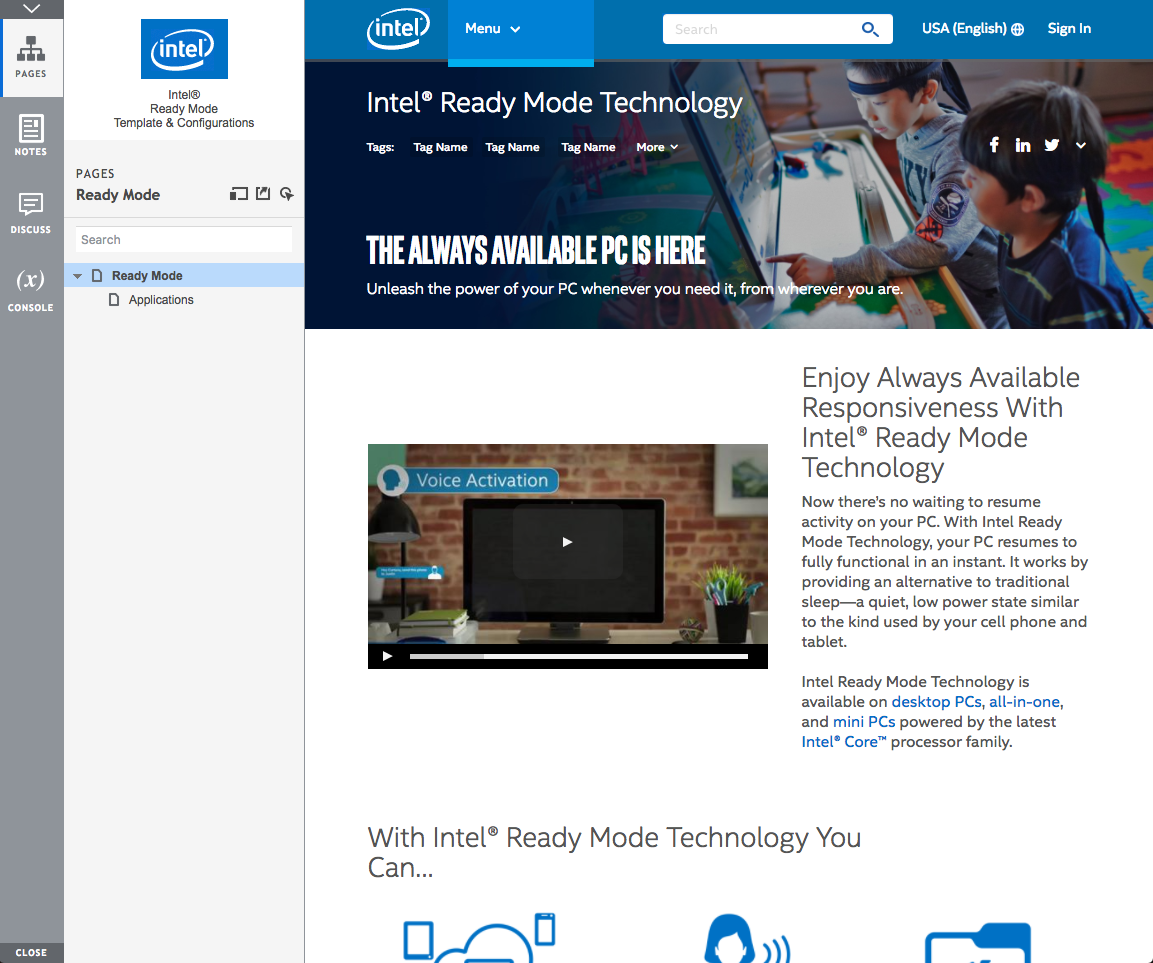Click the third Tag Name link
Image resolution: width=1153 pixels, height=963 pixels.
point(588,147)
